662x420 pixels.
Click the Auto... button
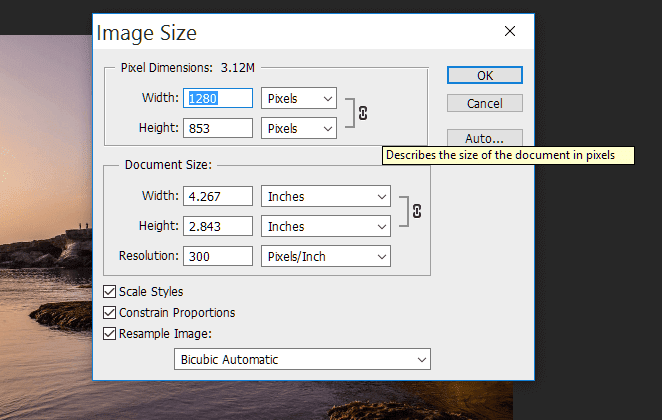(x=485, y=138)
